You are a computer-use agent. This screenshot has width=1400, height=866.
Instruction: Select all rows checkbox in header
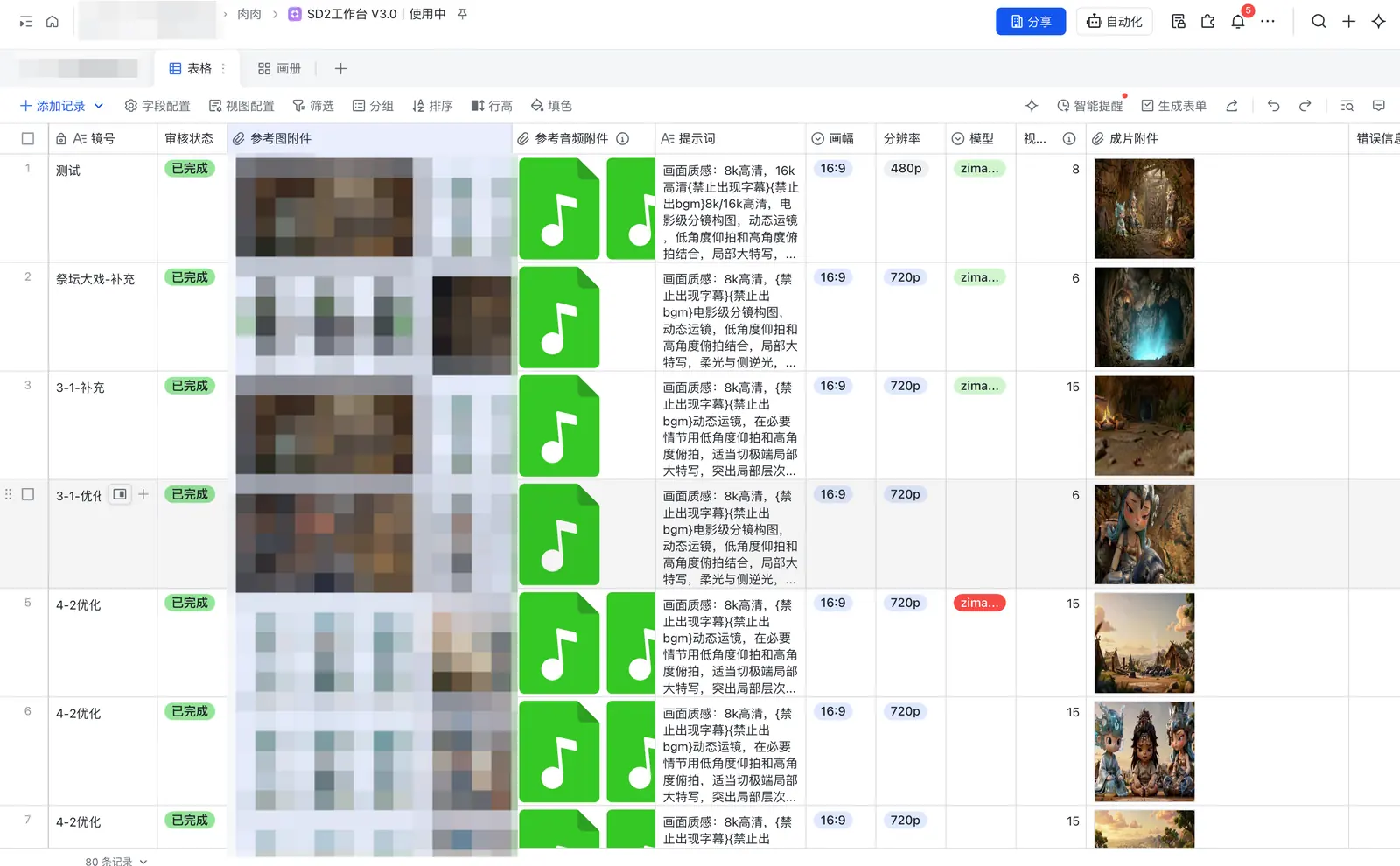(28, 138)
